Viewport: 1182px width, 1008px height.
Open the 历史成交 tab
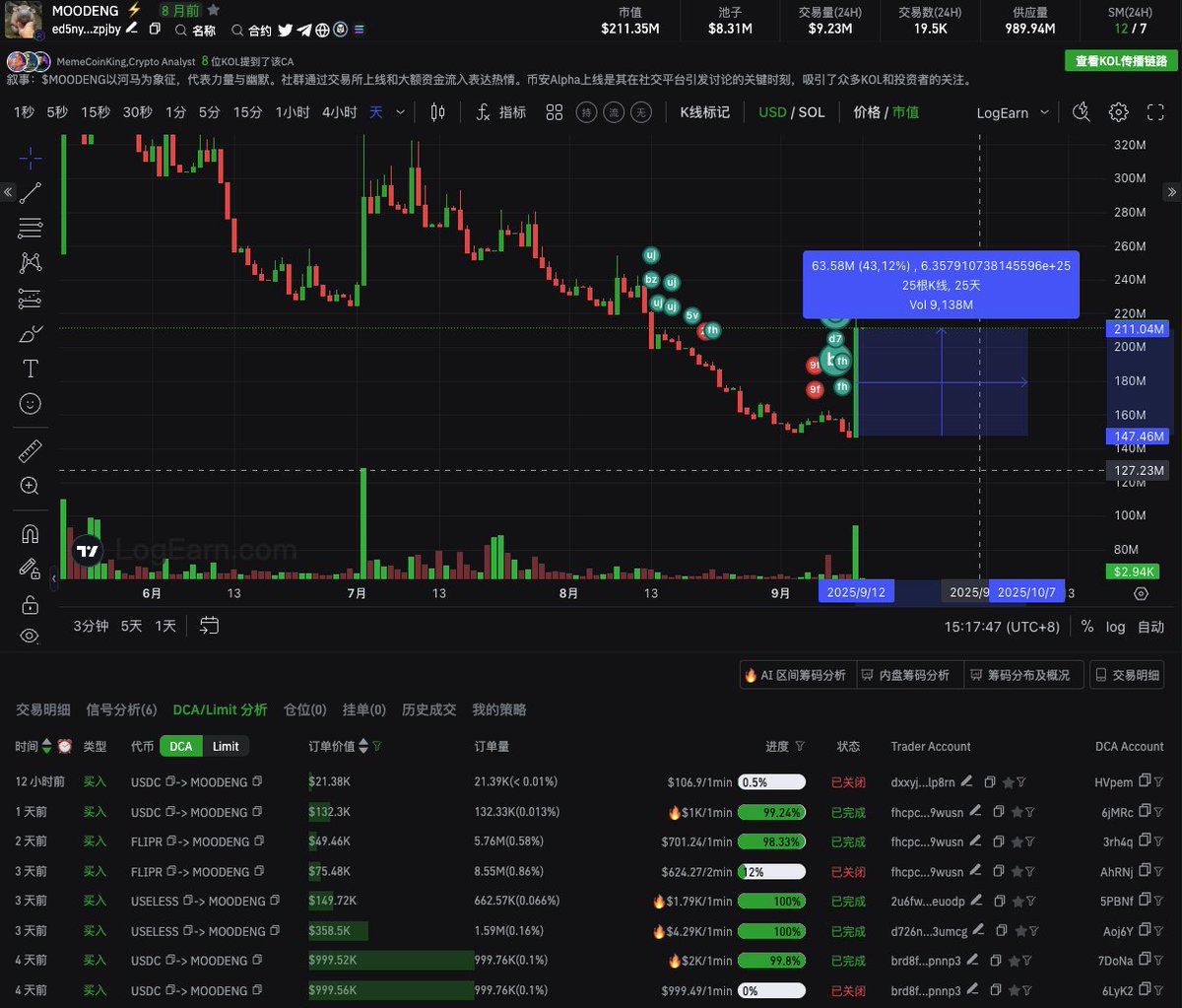click(x=428, y=709)
